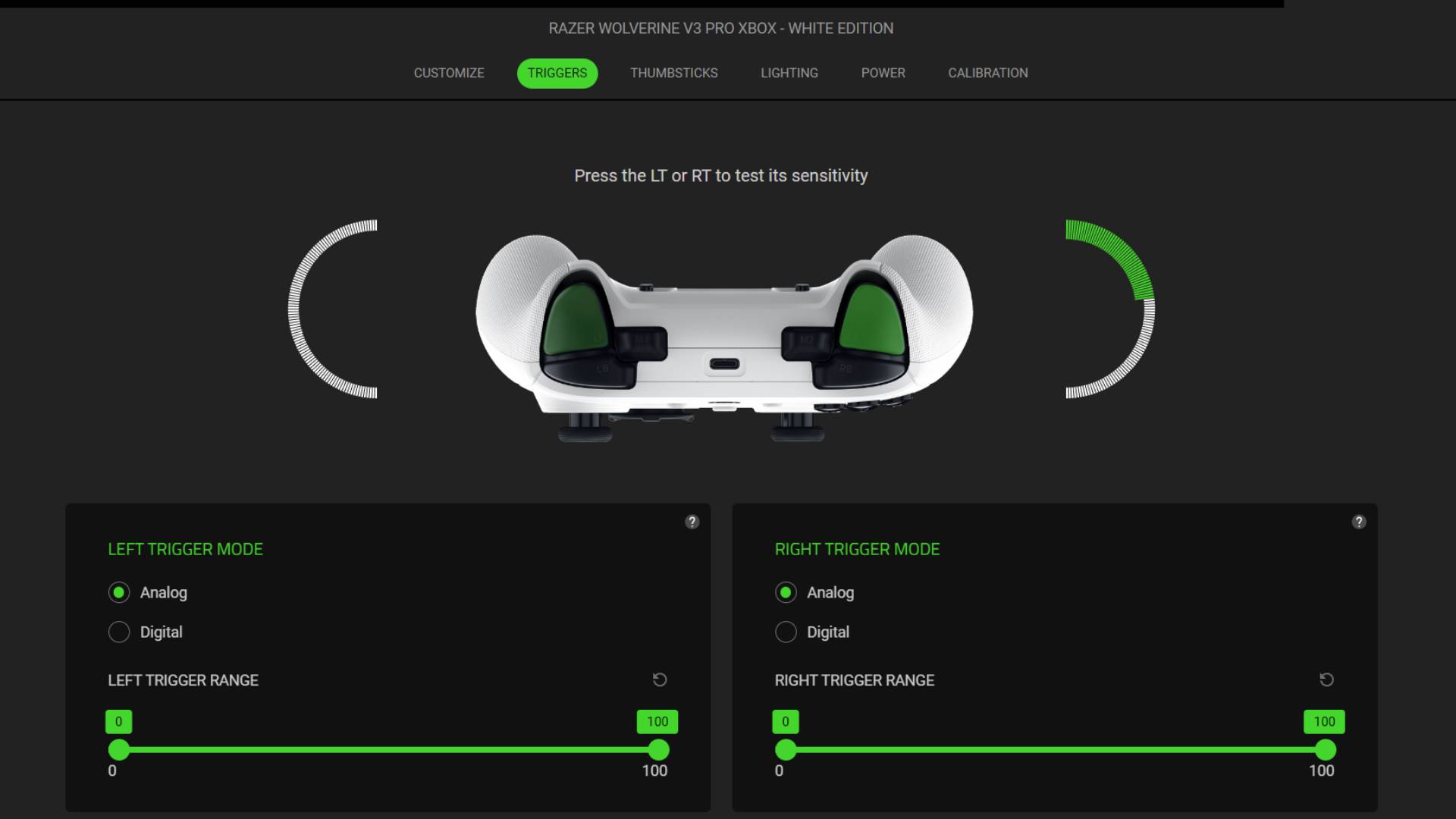Switch to the Customize tab
Image resolution: width=1456 pixels, height=819 pixels.
pyautogui.click(x=449, y=73)
